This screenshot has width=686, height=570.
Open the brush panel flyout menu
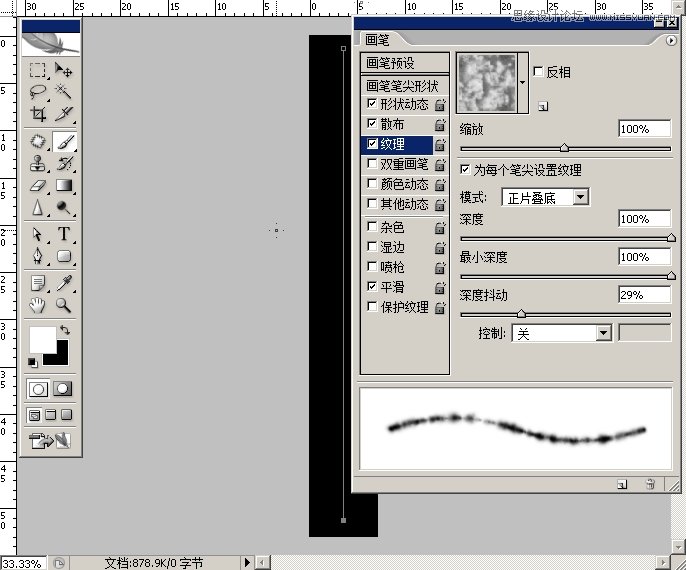(x=670, y=40)
